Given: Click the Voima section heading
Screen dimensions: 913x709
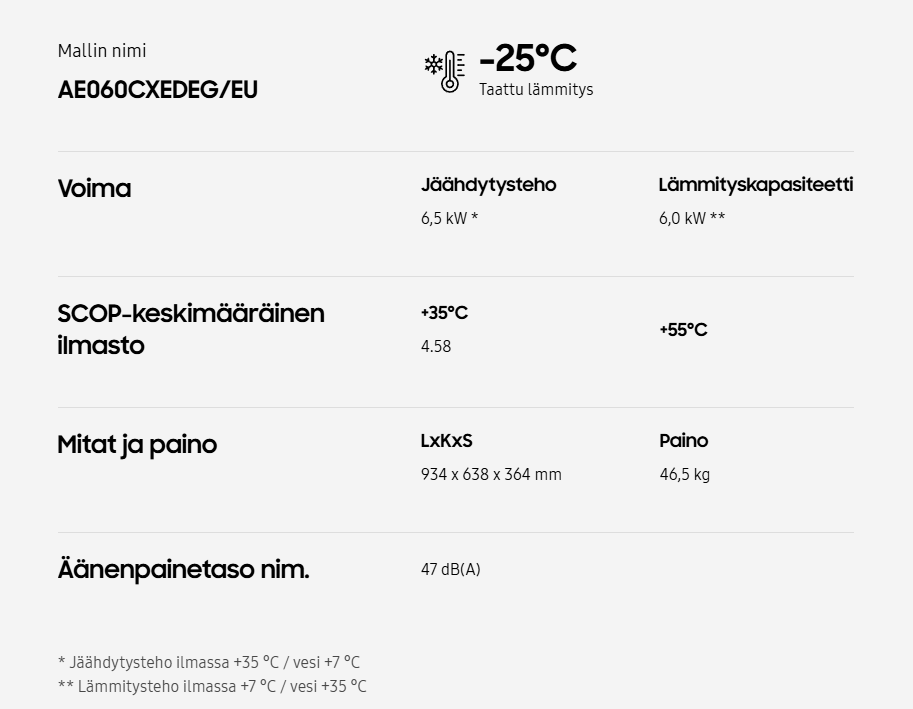Looking at the screenshot, I should [x=94, y=189].
